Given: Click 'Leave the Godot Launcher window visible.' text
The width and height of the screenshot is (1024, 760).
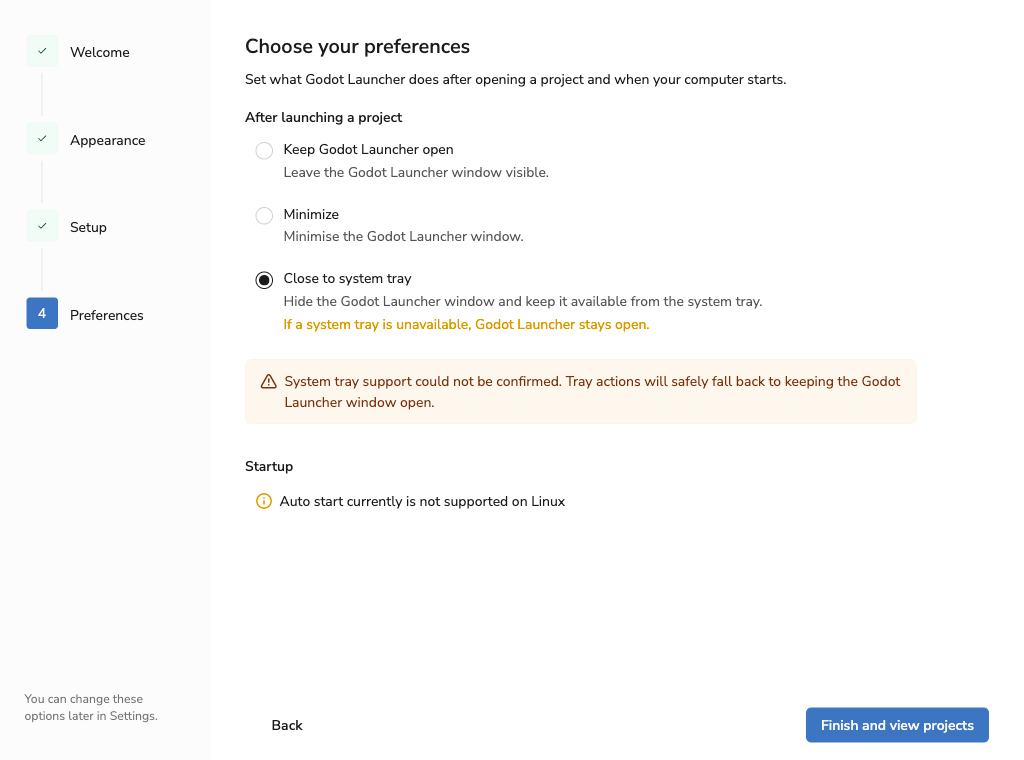Looking at the screenshot, I should 416,172.
